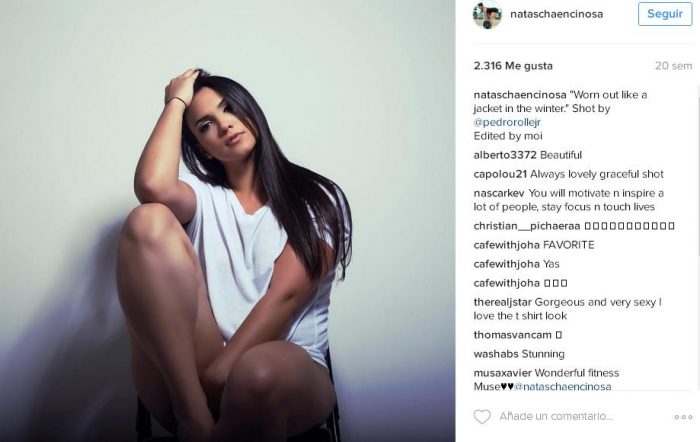Open the @pedrorollejr mention link
Screen dimensions: 700x442
(x=507, y=122)
